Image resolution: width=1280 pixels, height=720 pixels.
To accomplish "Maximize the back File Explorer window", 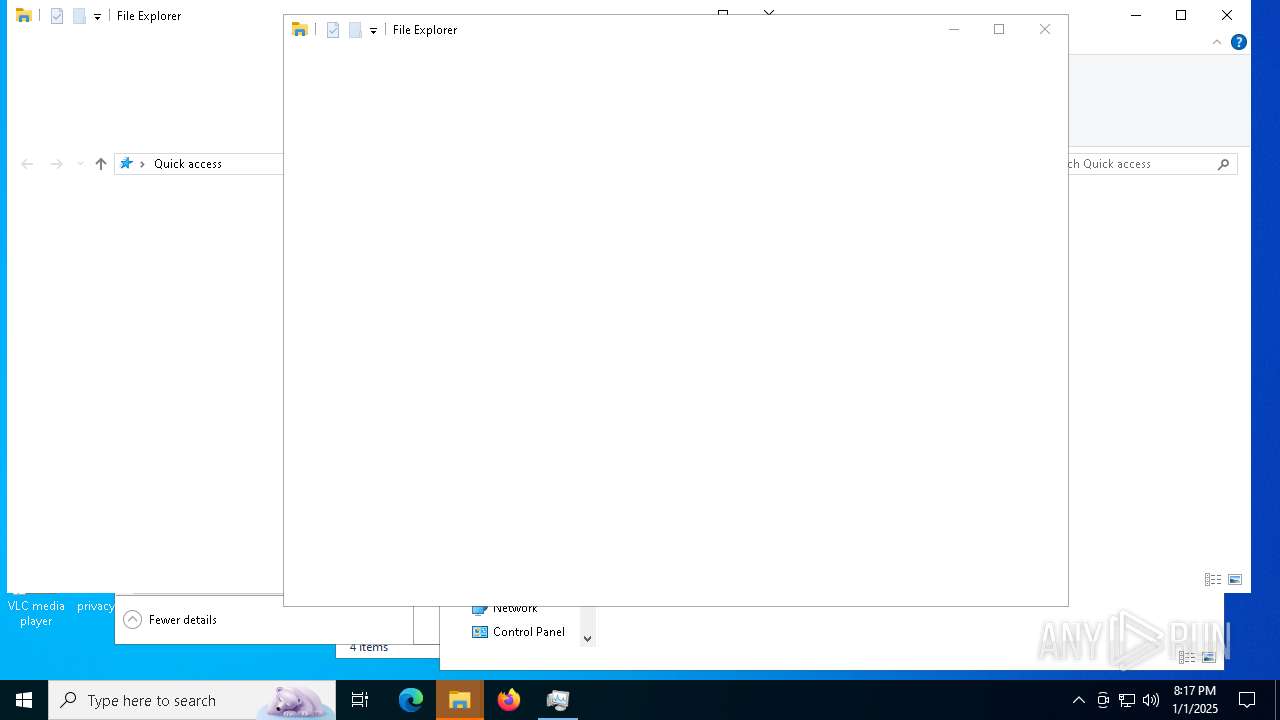I will tap(1181, 15).
